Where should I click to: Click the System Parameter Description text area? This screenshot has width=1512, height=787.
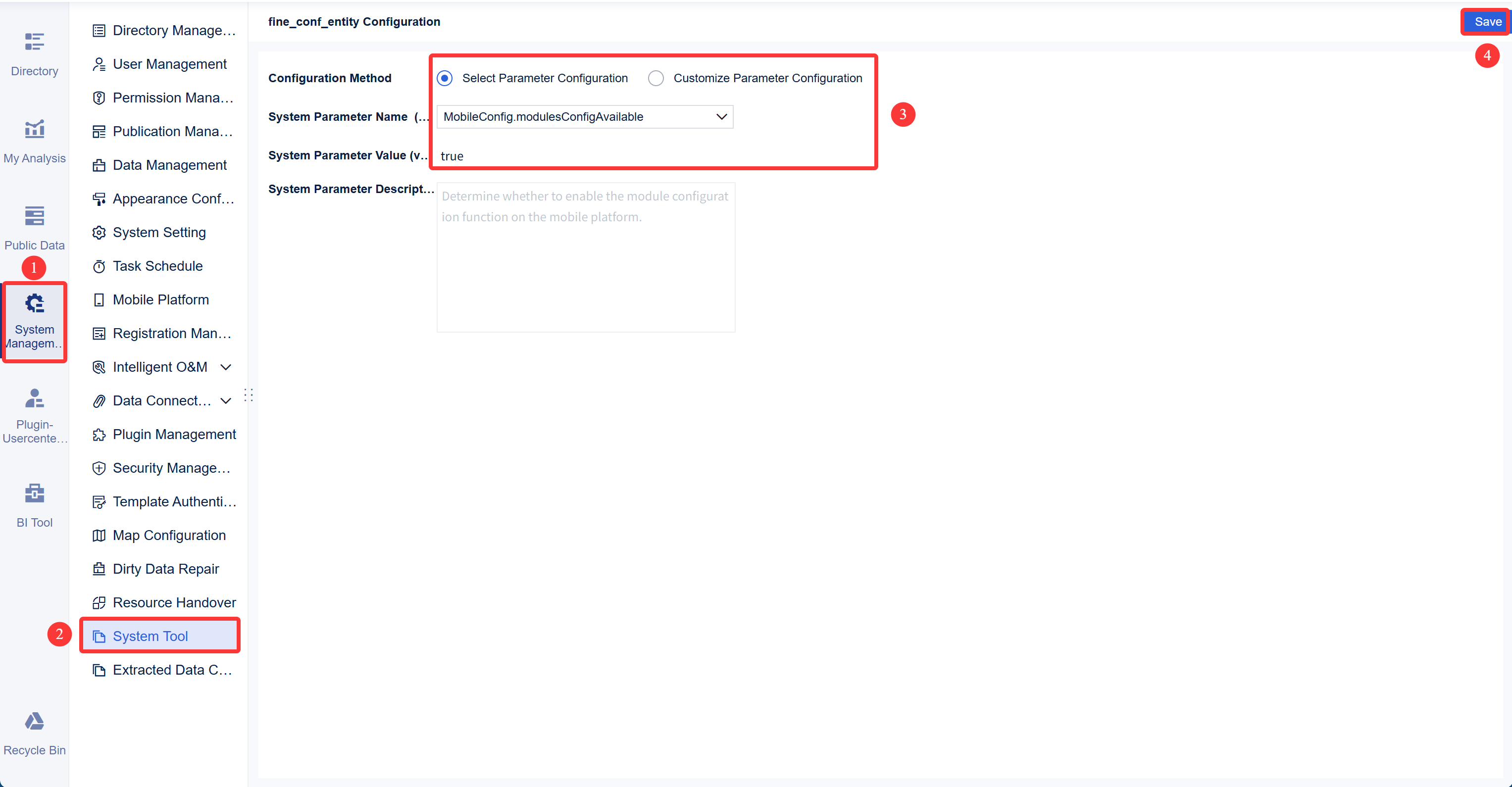coord(585,256)
